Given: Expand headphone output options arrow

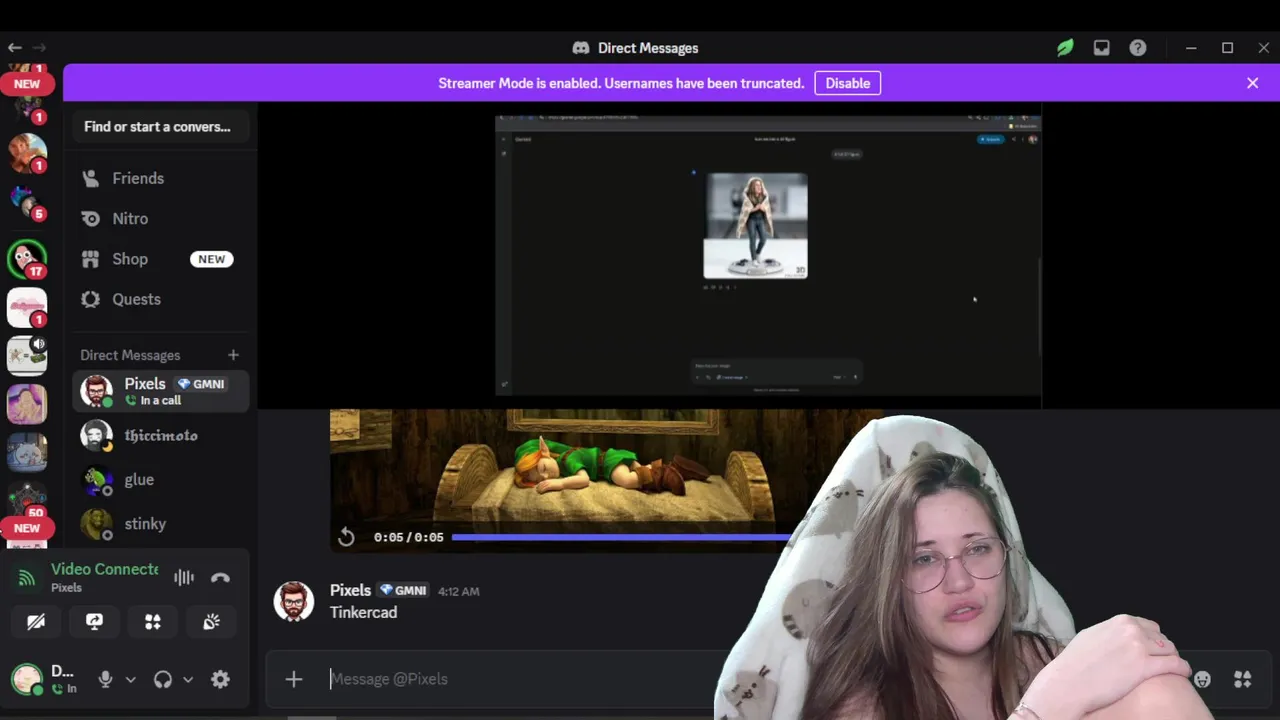Looking at the screenshot, I should (x=188, y=680).
